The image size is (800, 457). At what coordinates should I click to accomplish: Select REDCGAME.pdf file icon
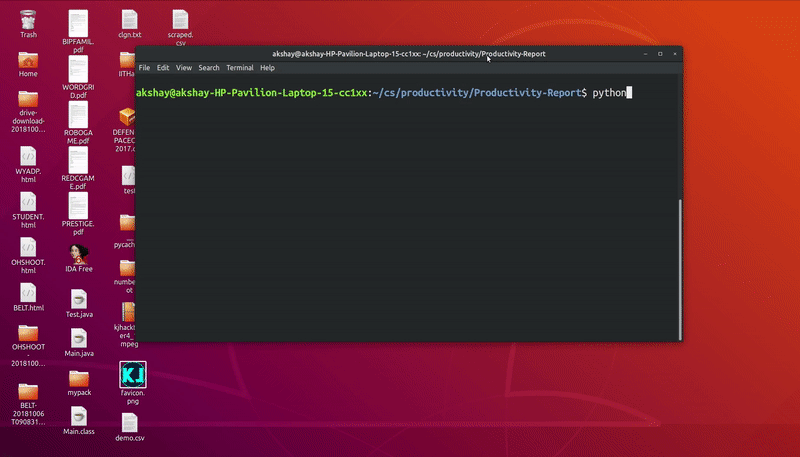tap(78, 160)
